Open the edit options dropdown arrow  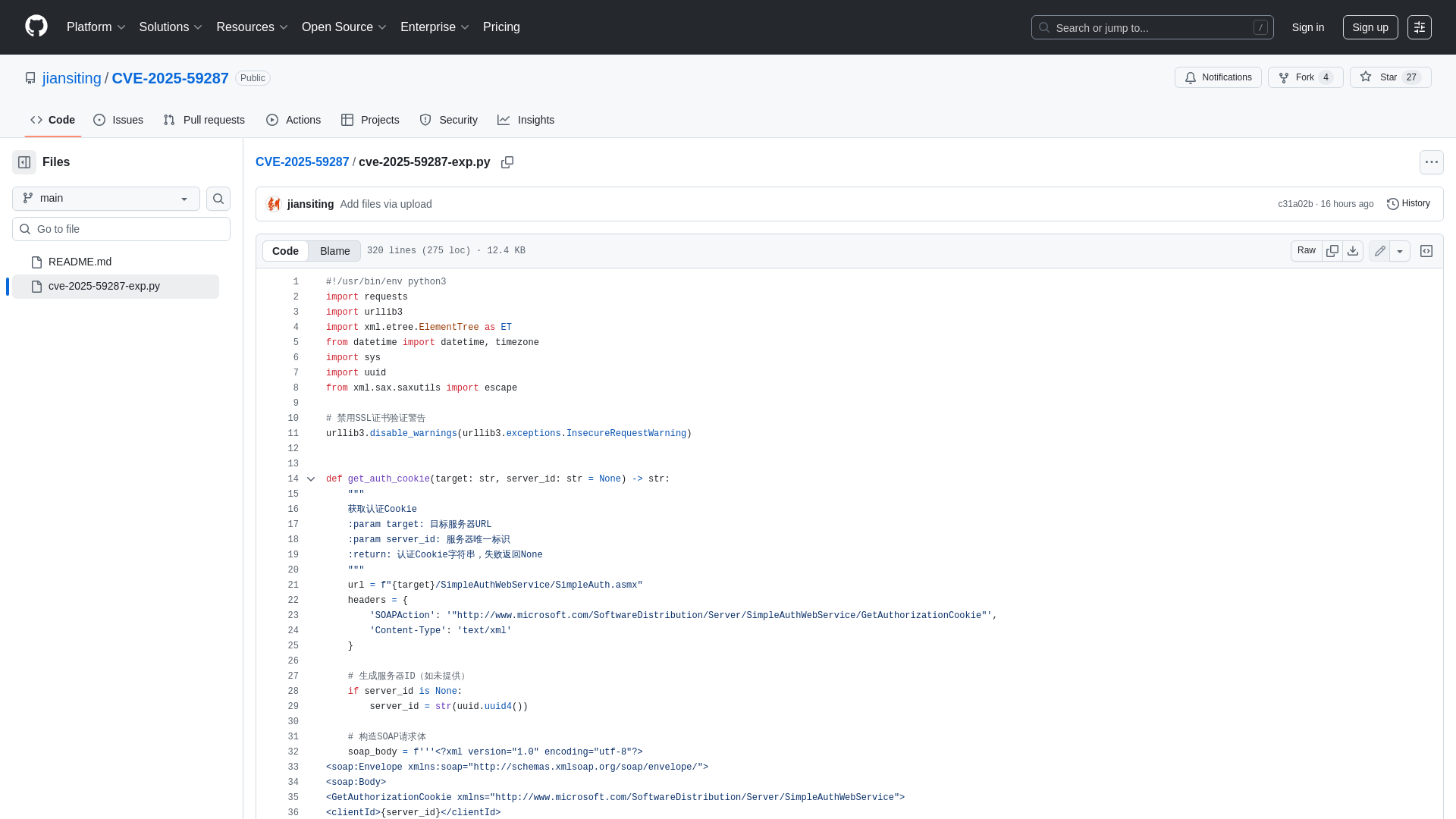click(x=1400, y=250)
